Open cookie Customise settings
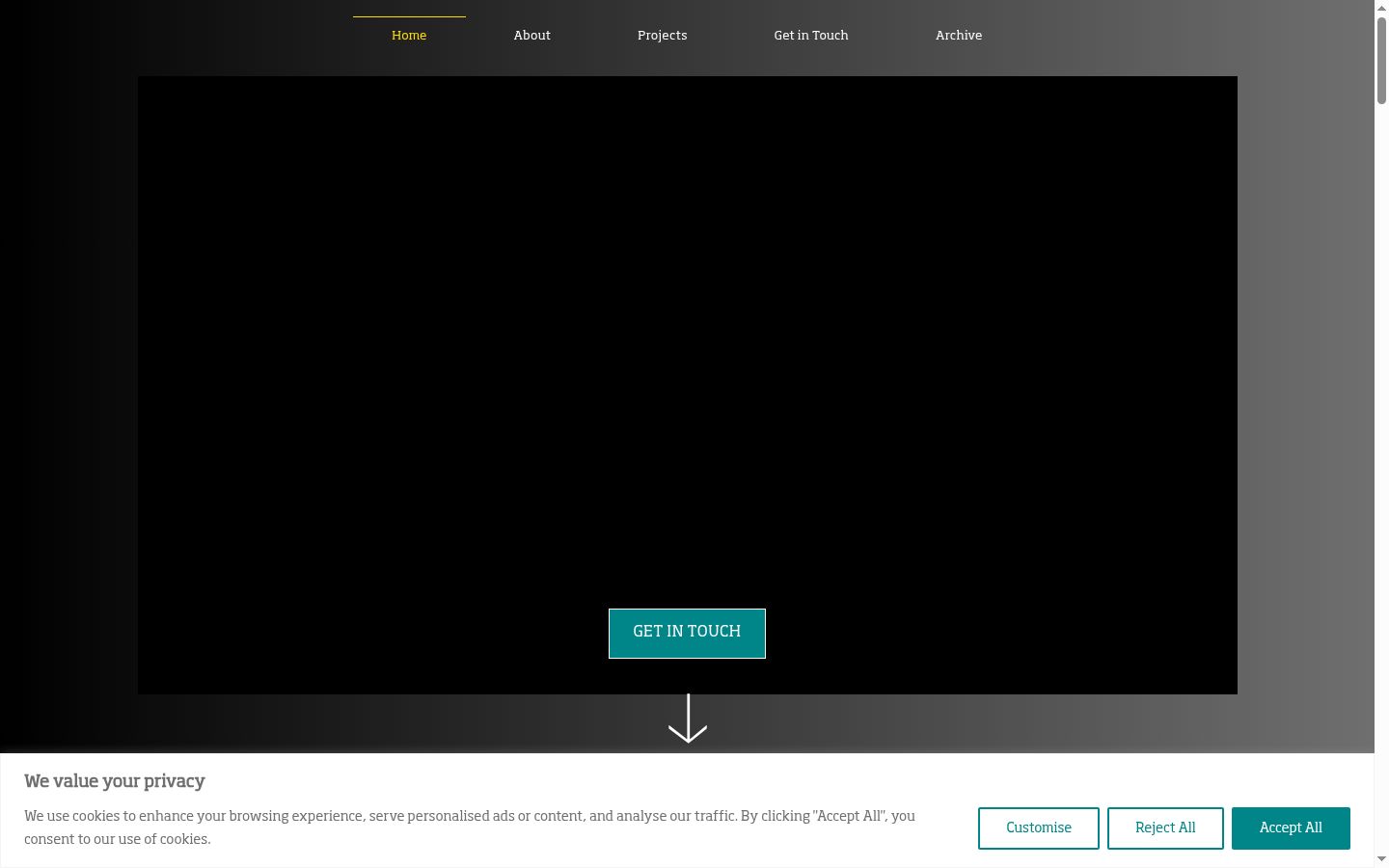1389x868 pixels. [x=1039, y=828]
